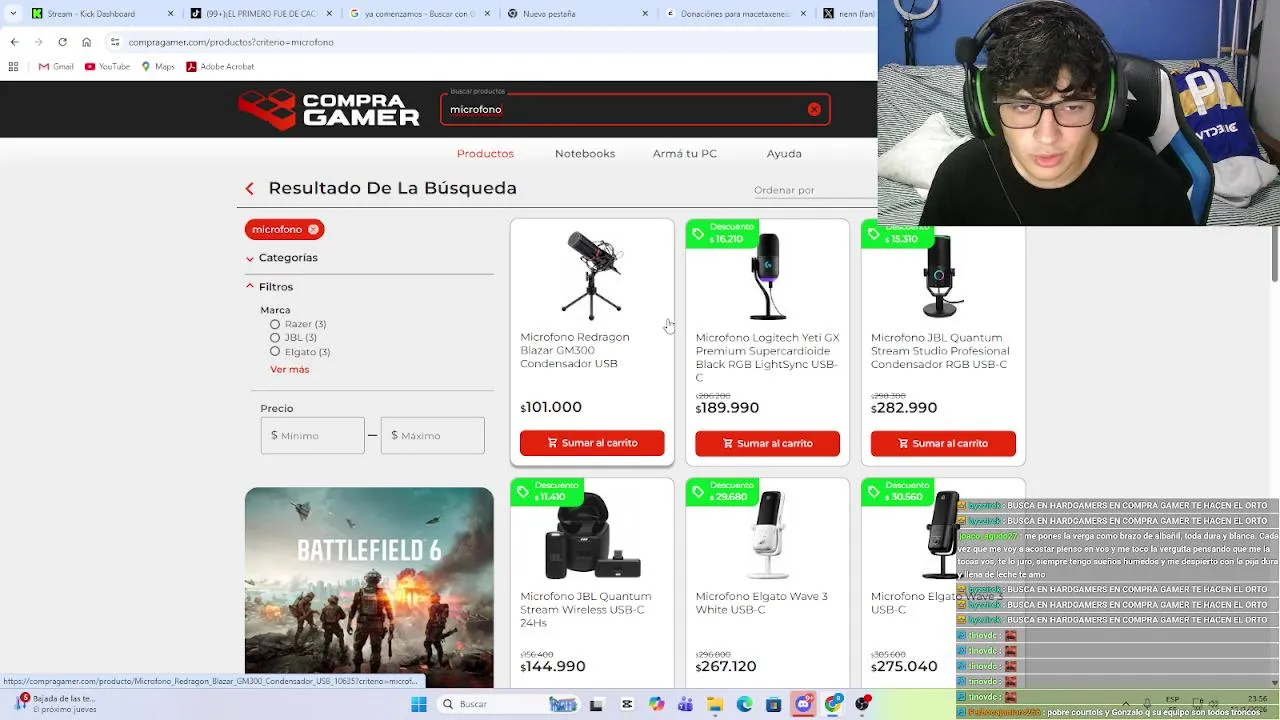1280x720 pixels.
Task: Click Redragon Blazar GM300 product image
Action: (x=592, y=275)
